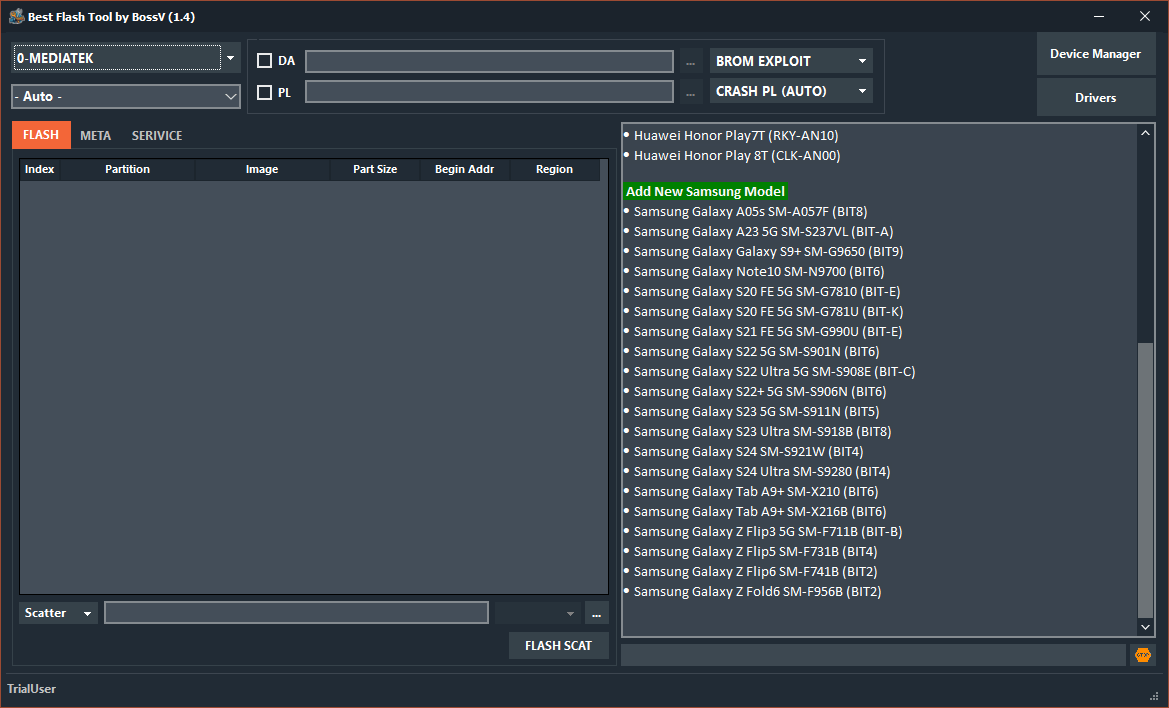Screen dimensions: 1169x708
Task: Click the orange stop hexagon icon
Action: 1142,654
